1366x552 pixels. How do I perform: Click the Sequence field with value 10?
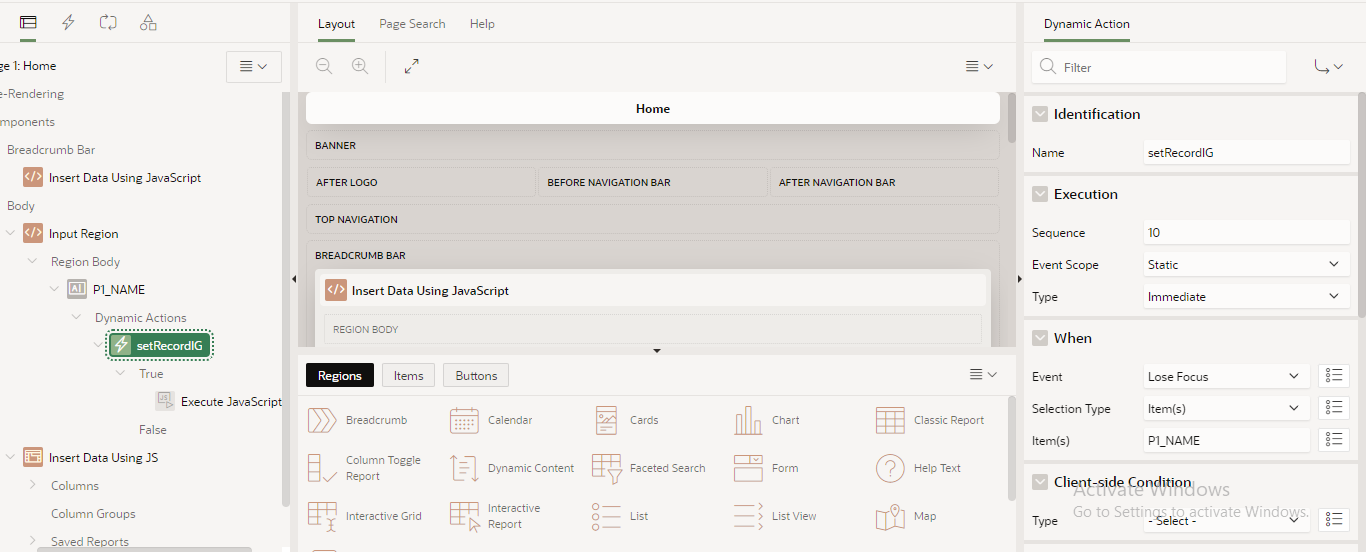1247,233
